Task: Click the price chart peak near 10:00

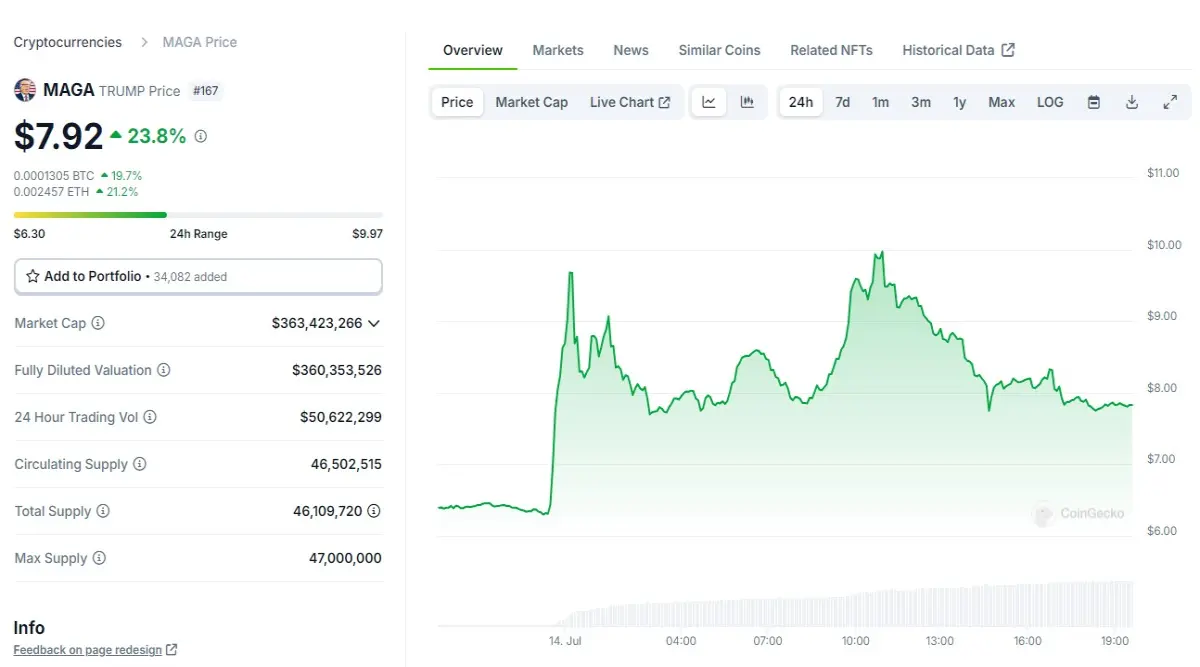Action: pyautogui.click(x=881, y=254)
